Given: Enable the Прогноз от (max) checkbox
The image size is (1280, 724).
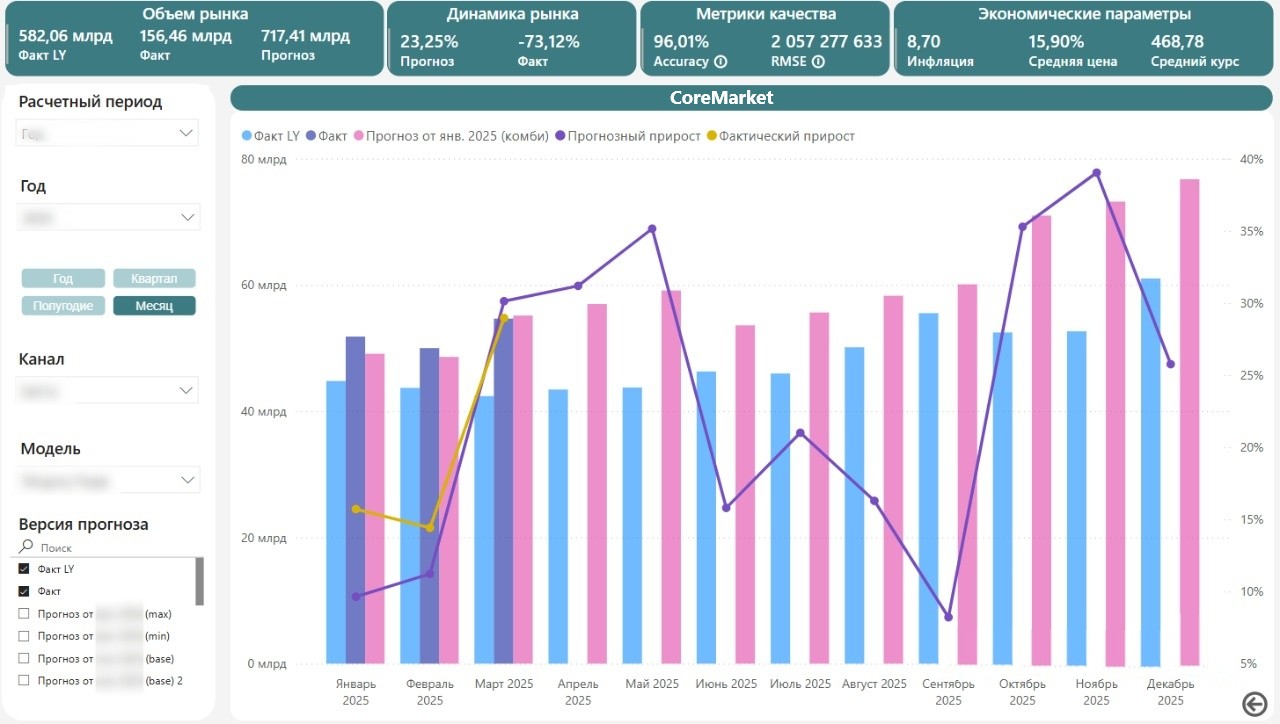Looking at the screenshot, I should (23, 614).
